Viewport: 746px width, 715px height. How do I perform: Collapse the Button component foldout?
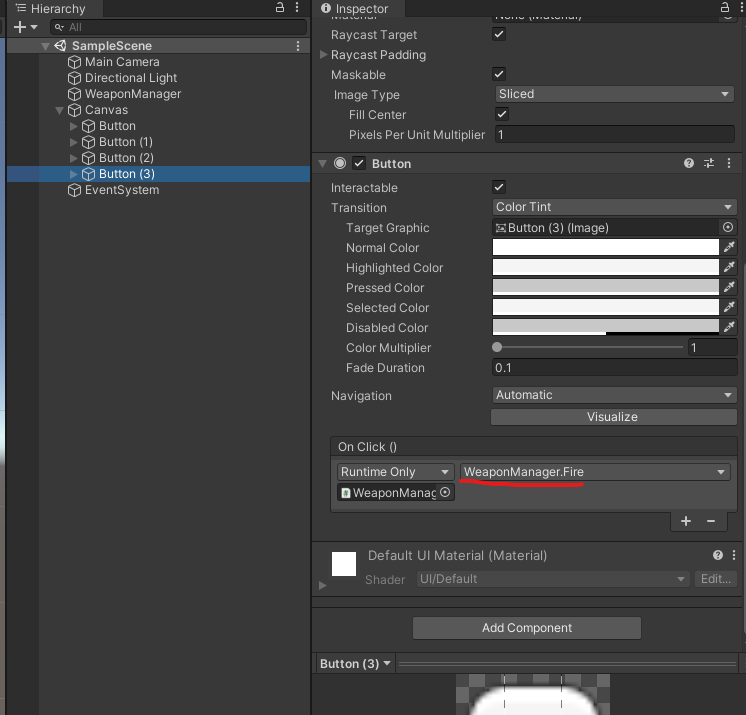(x=323, y=164)
